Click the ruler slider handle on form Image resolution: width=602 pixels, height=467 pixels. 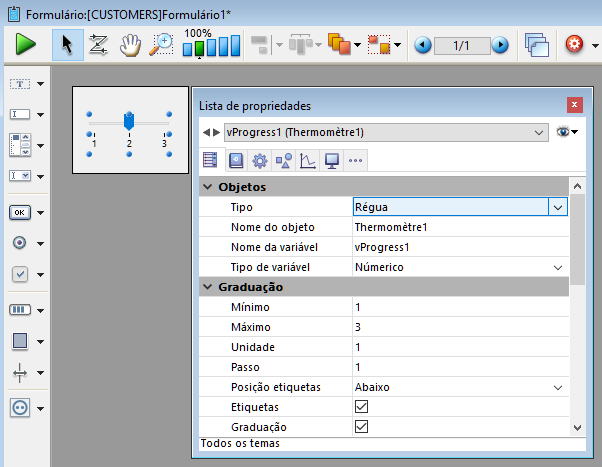pyautogui.click(x=128, y=121)
